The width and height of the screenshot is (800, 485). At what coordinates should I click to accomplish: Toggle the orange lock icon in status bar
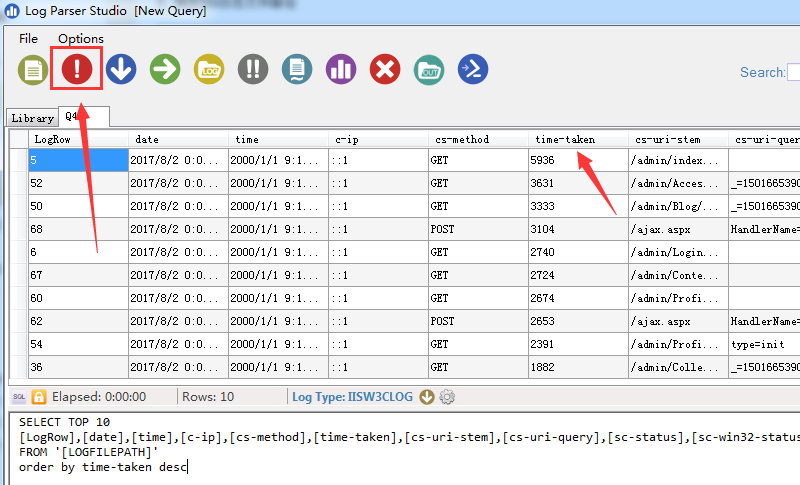[39, 397]
